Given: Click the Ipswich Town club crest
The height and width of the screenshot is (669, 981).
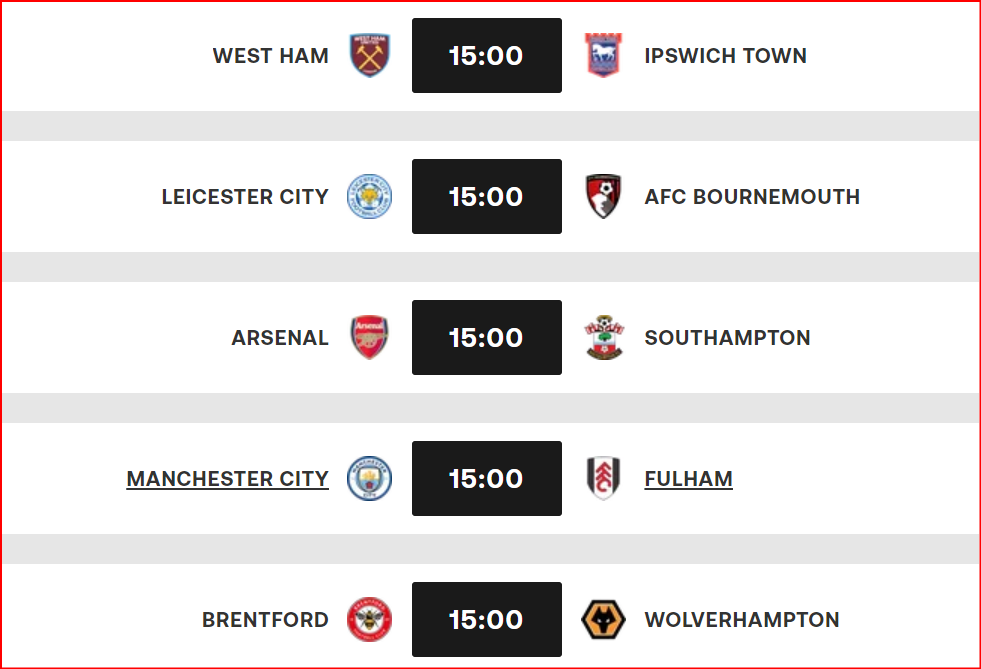Looking at the screenshot, I should [603, 56].
